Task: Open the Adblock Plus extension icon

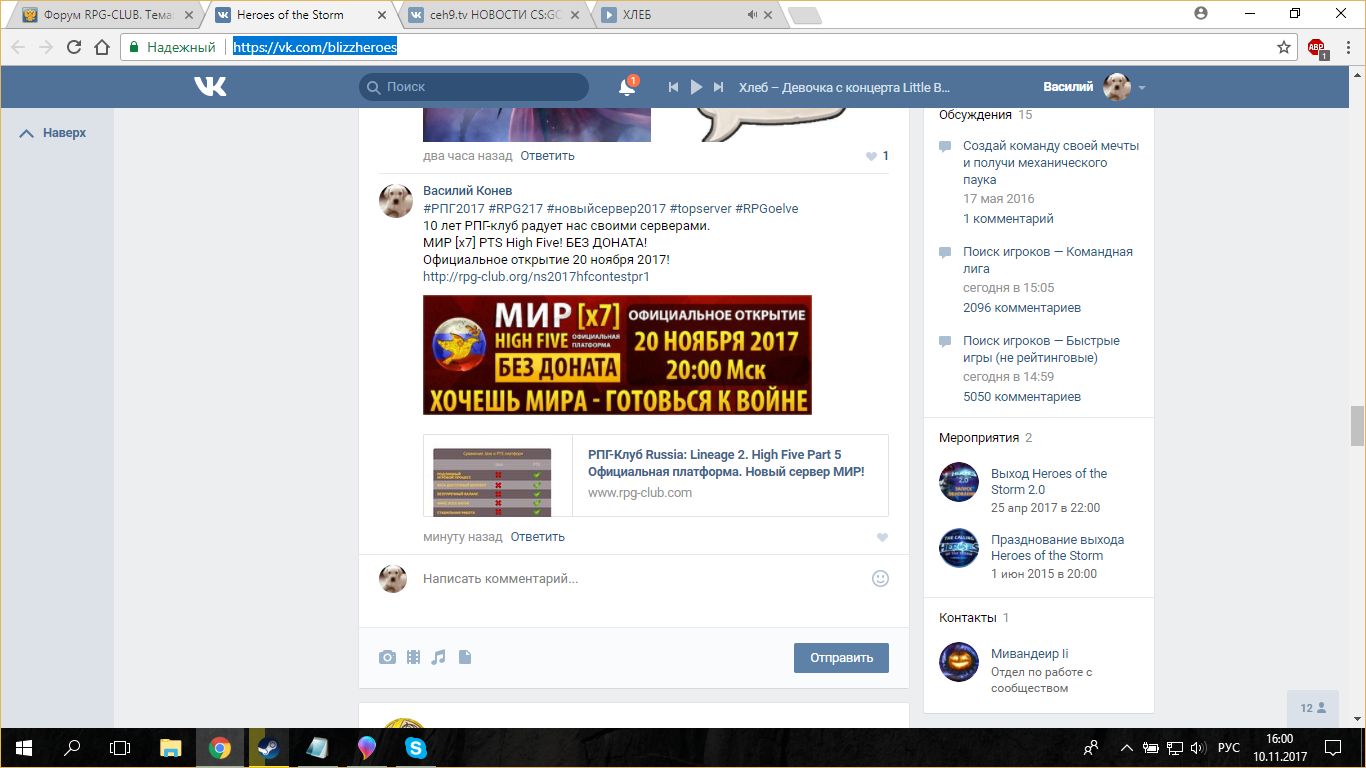Action: (x=1317, y=47)
